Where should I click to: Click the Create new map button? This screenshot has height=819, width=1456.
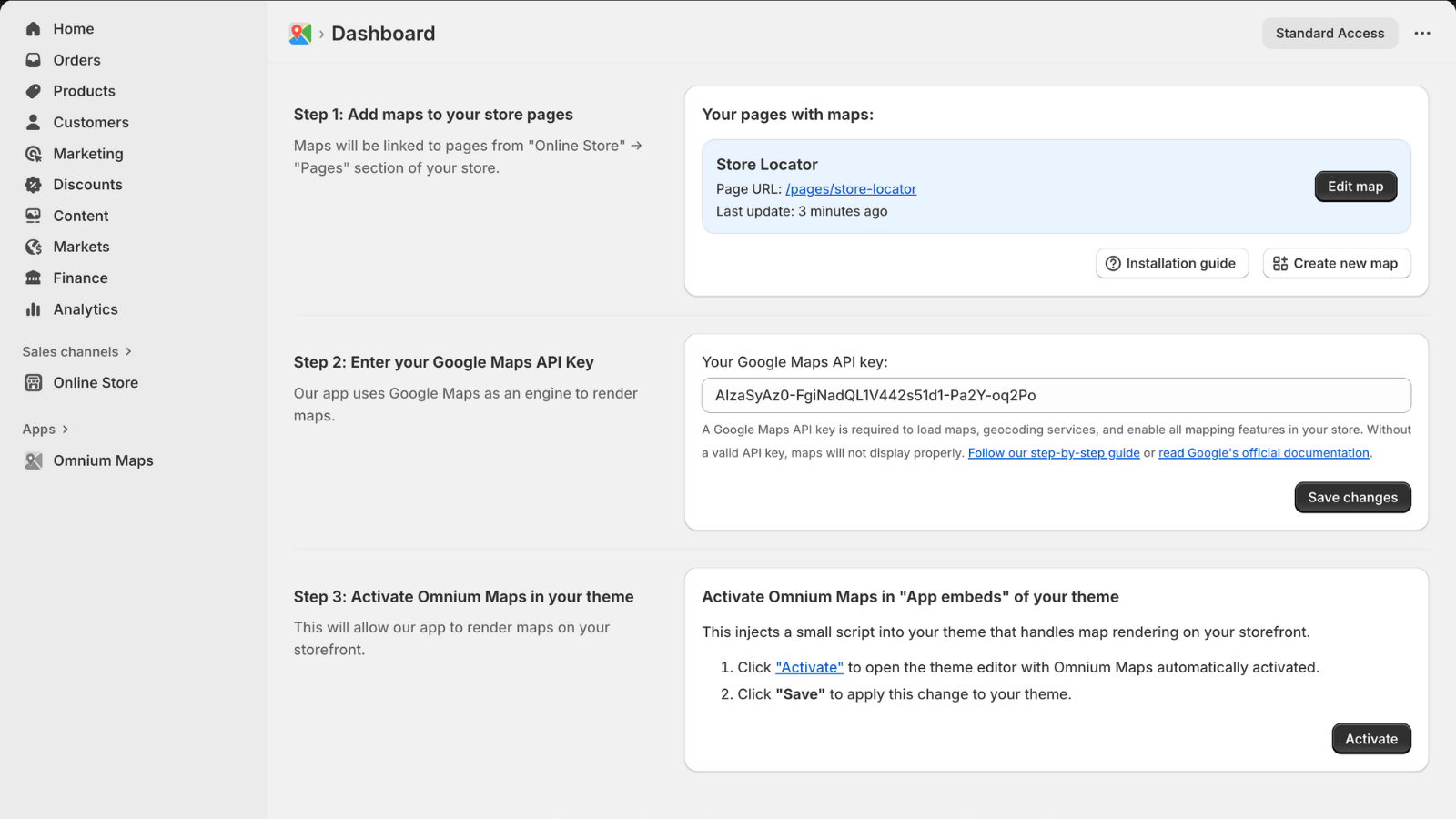(x=1336, y=264)
